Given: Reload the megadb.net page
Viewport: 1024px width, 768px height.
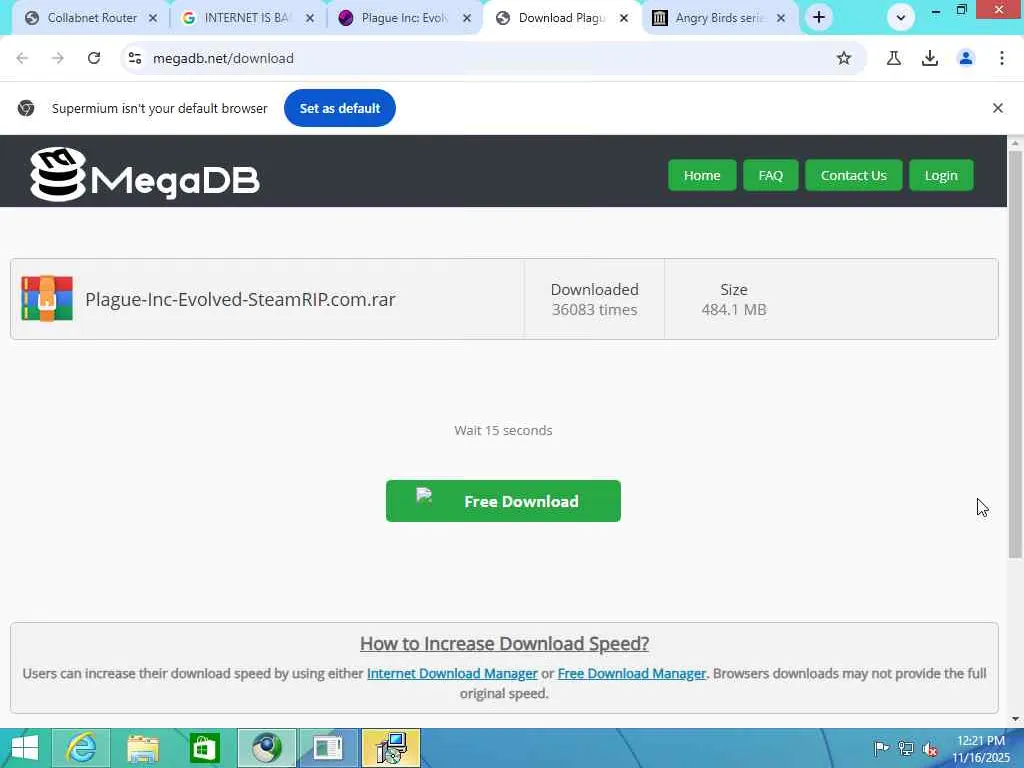Looking at the screenshot, I should pos(94,58).
